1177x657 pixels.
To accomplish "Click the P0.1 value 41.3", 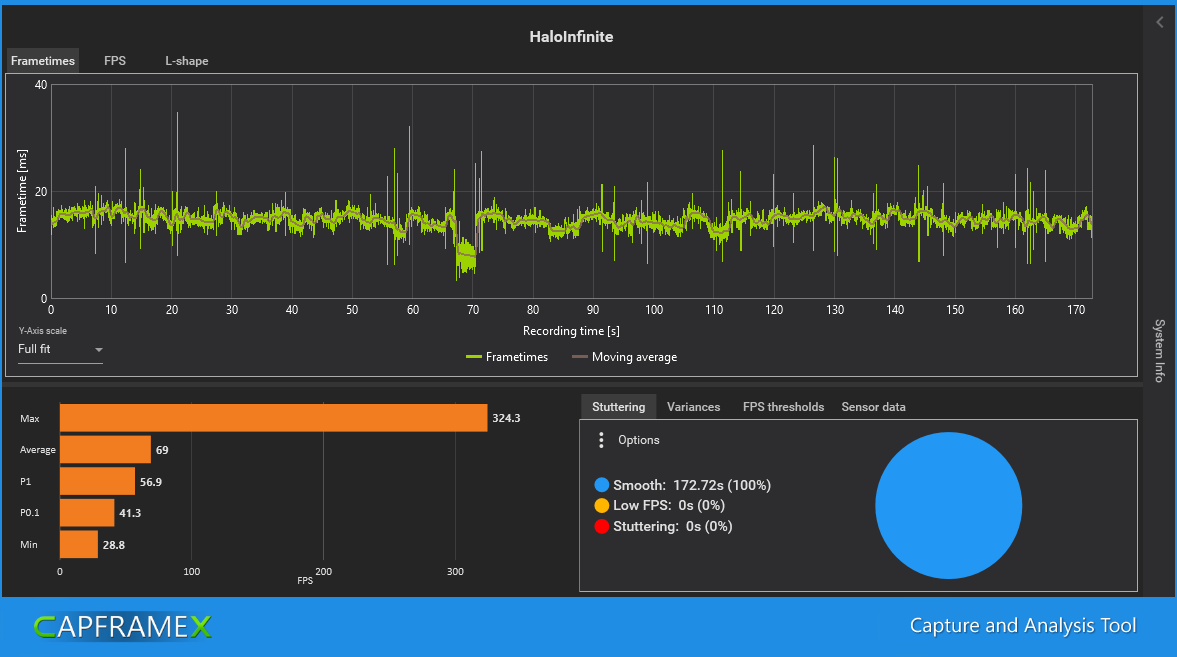I will click(130, 514).
